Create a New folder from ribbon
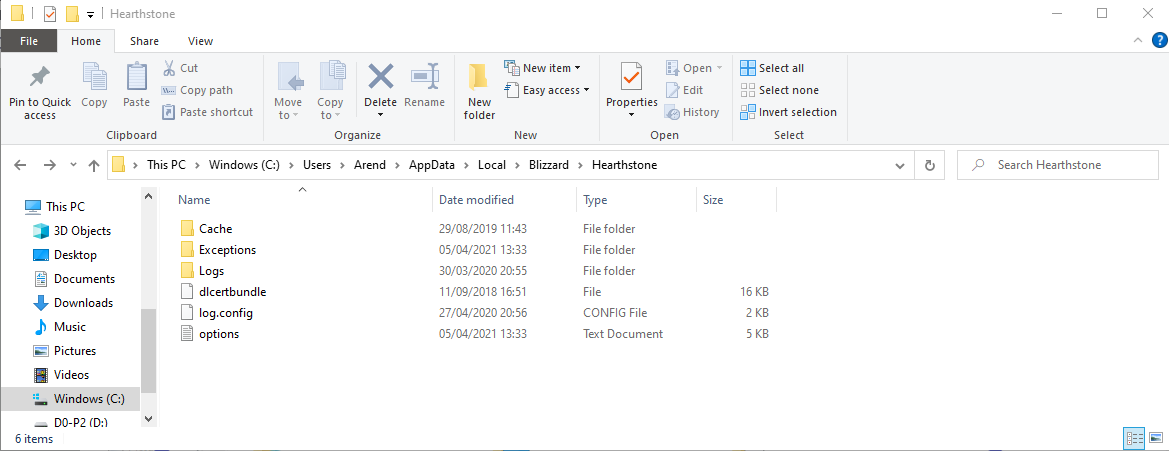 click(x=480, y=91)
